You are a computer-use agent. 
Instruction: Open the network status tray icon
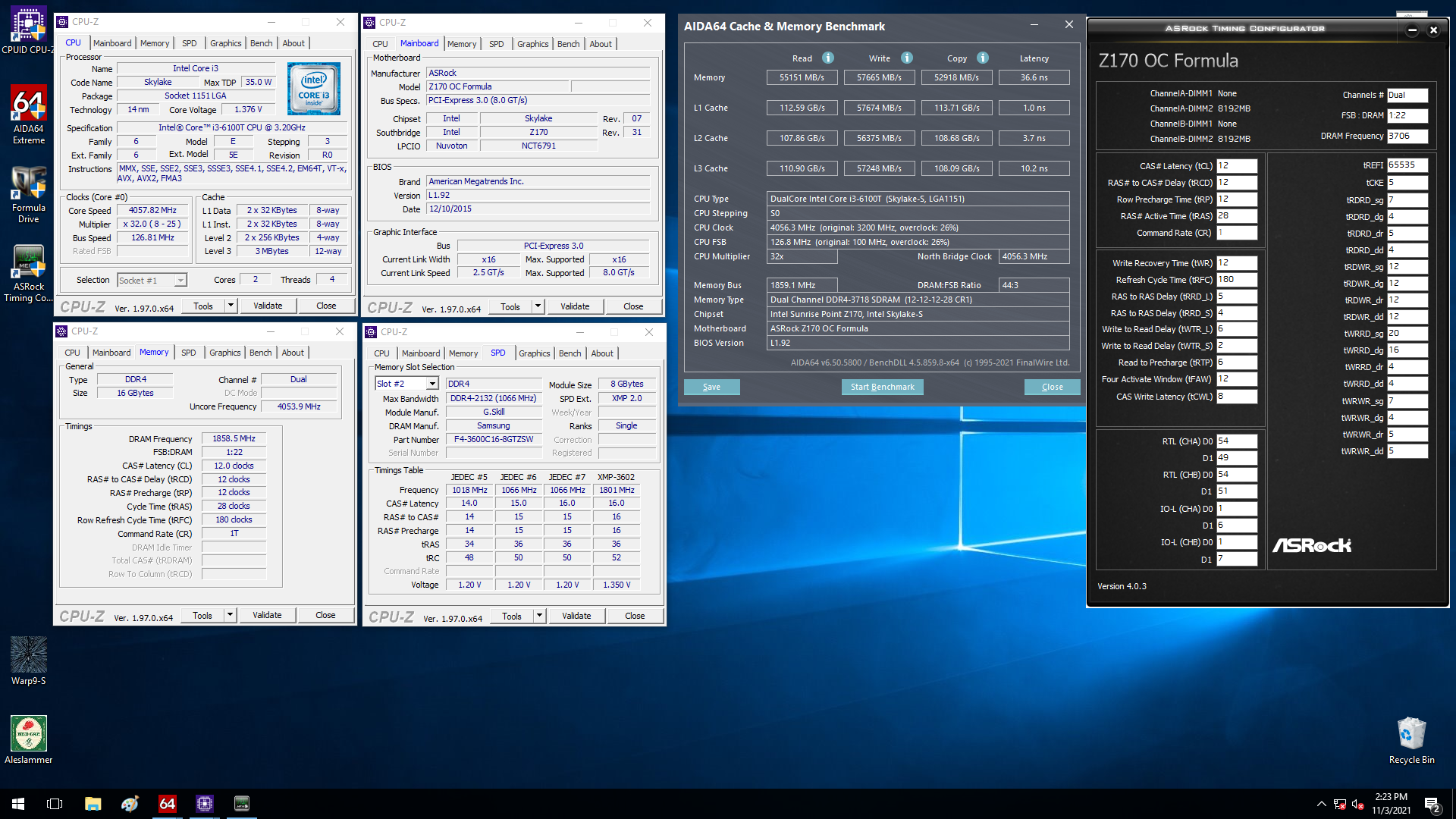(x=1340, y=804)
